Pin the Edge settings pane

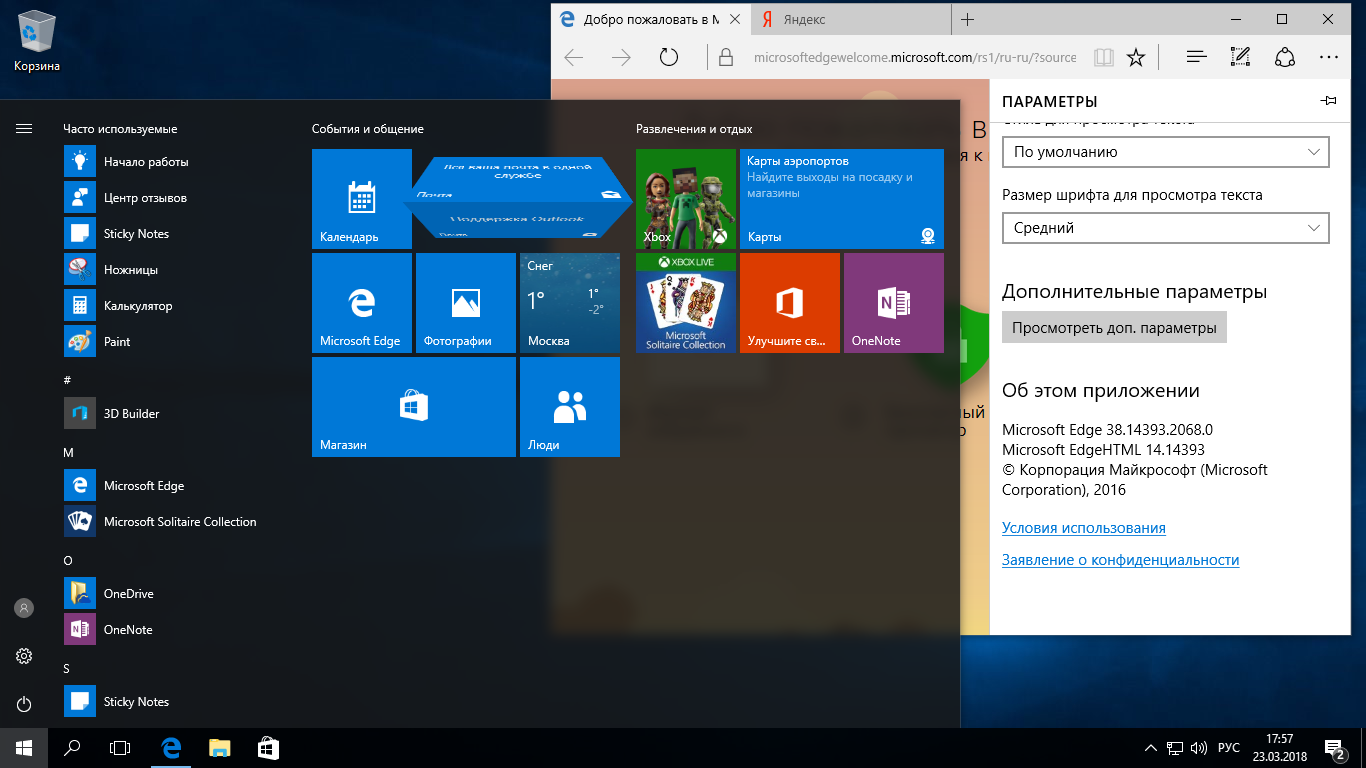[1328, 101]
